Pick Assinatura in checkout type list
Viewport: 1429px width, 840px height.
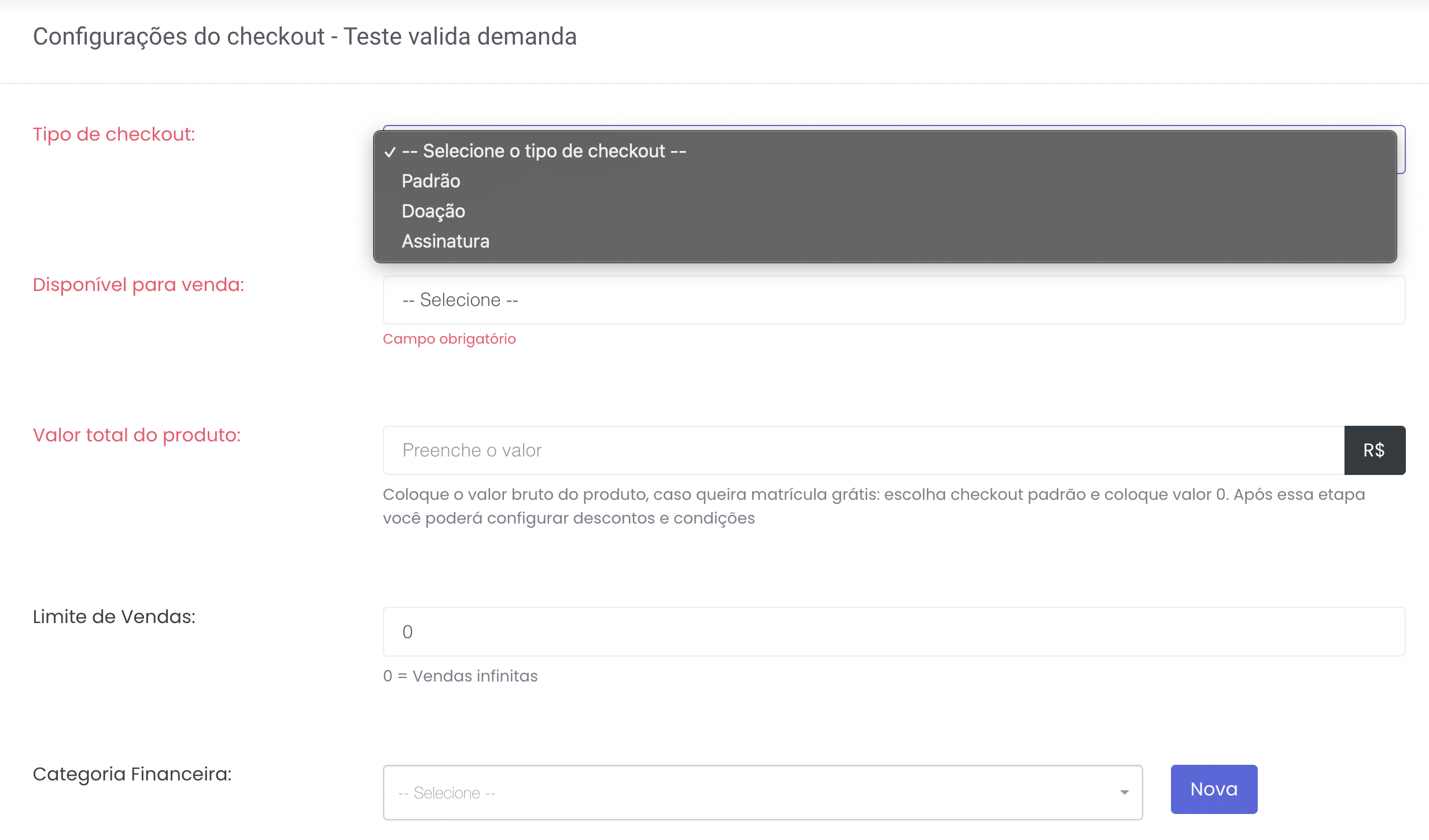point(445,241)
